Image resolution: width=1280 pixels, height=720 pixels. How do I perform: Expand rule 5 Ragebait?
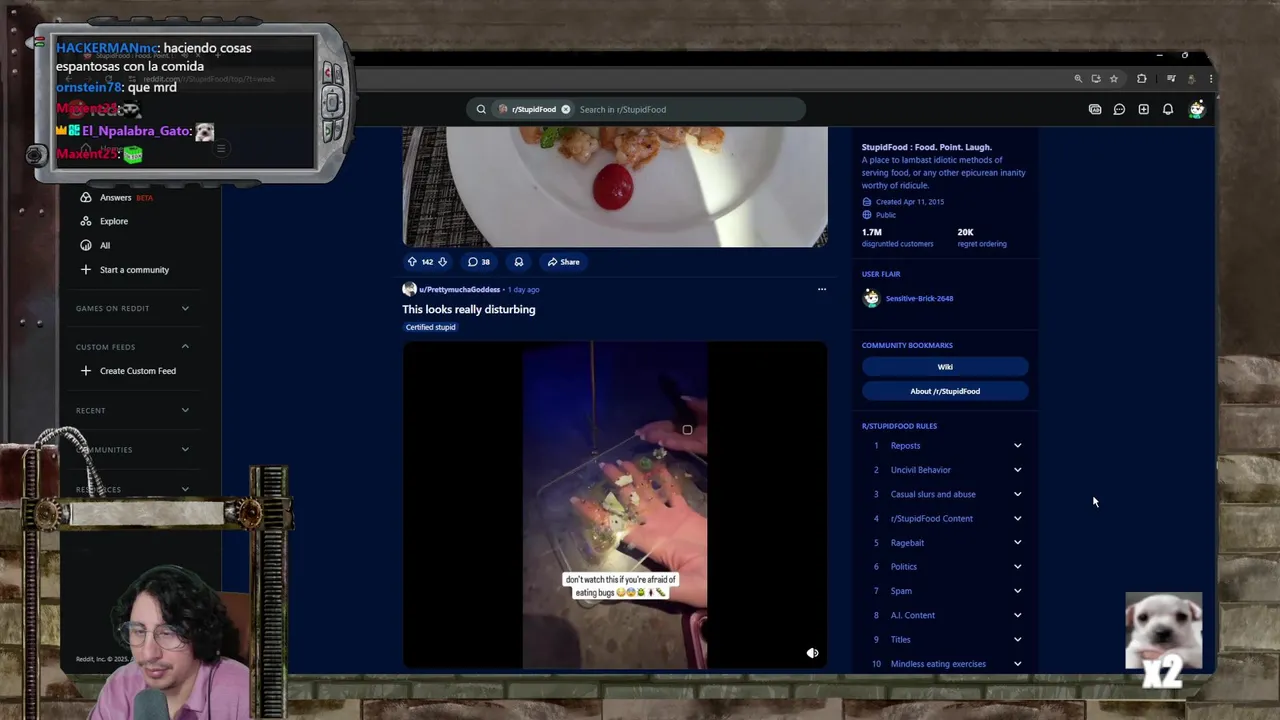point(1017,543)
